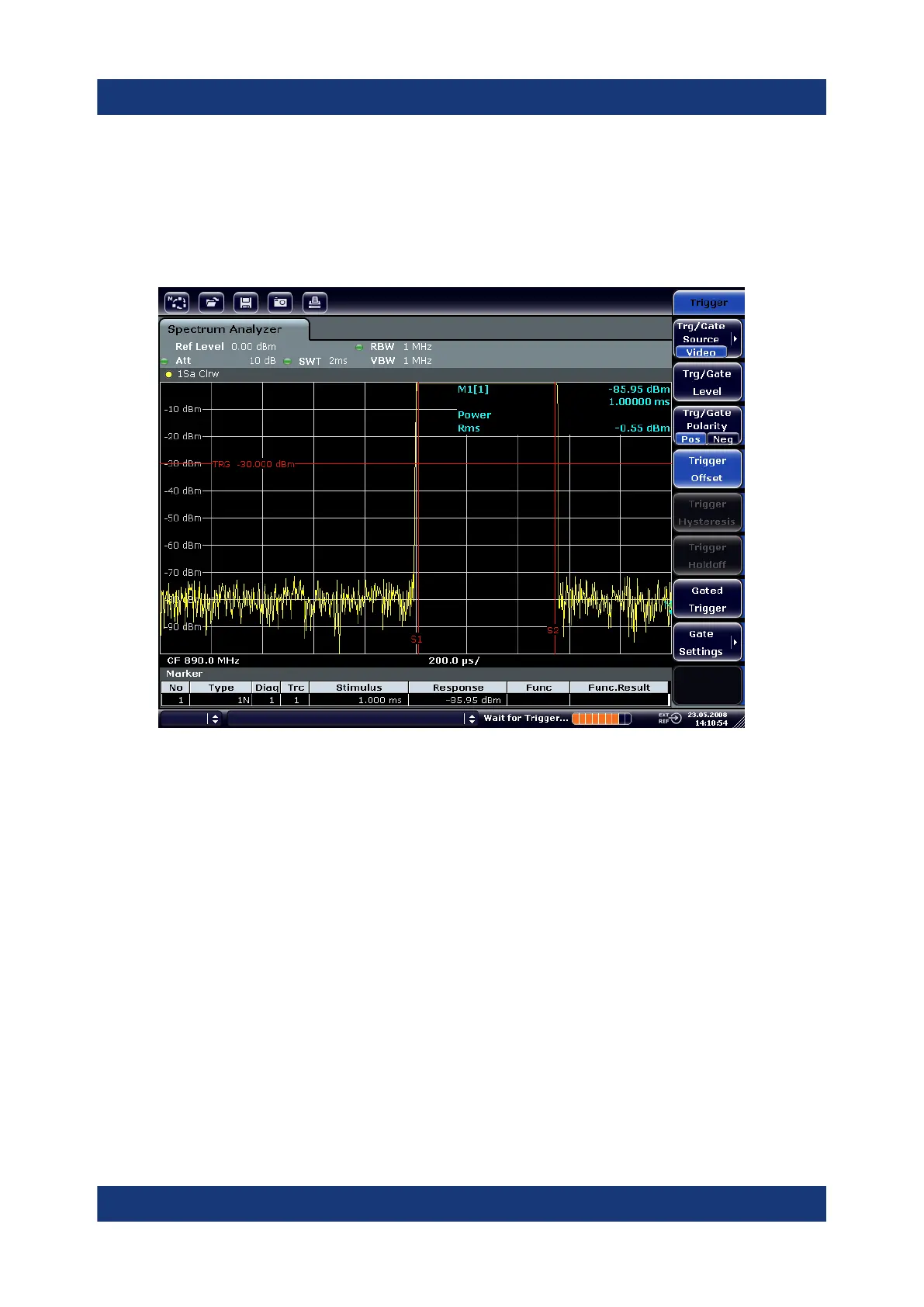Click the EXT REF indicator icon
Image resolution: width=924 pixels, height=1307 pixels.
coord(670,718)
